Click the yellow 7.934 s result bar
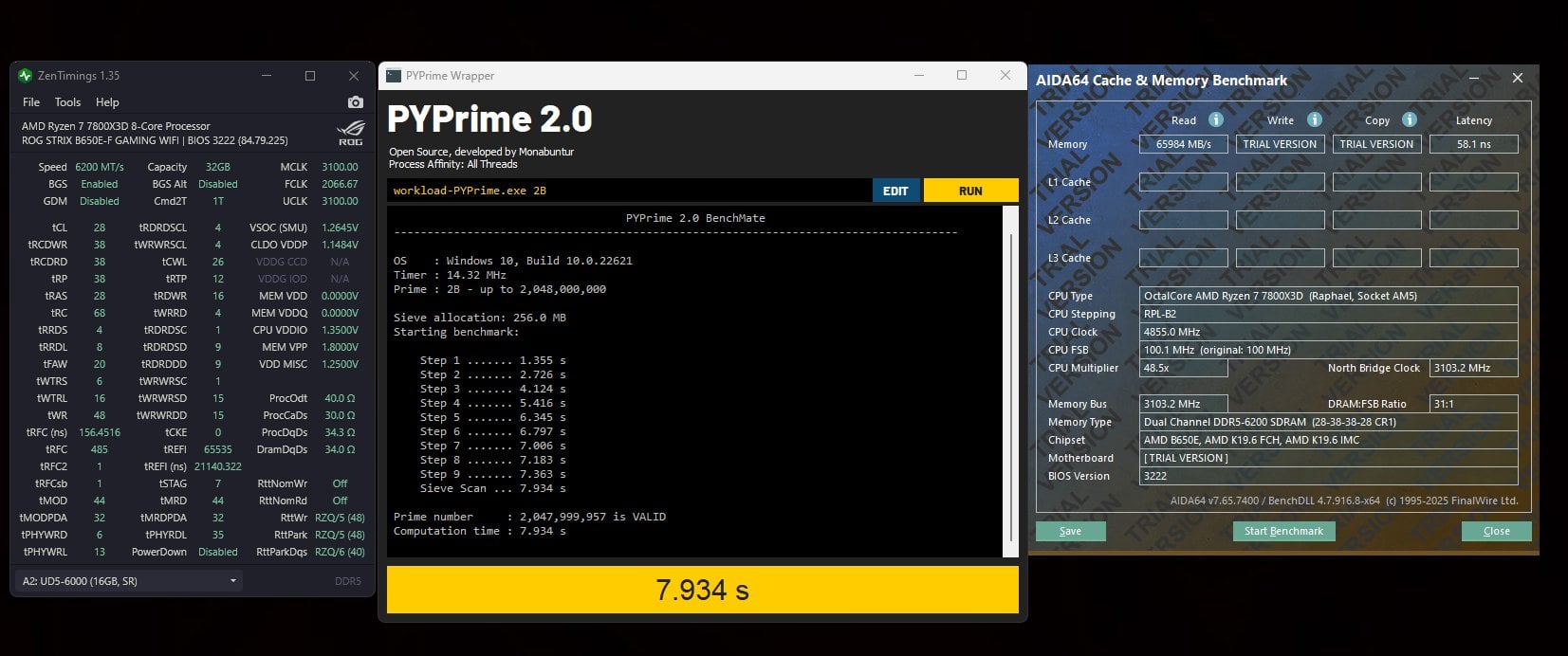The width and height of the screenshot is (1568, 656). (703, 590)
